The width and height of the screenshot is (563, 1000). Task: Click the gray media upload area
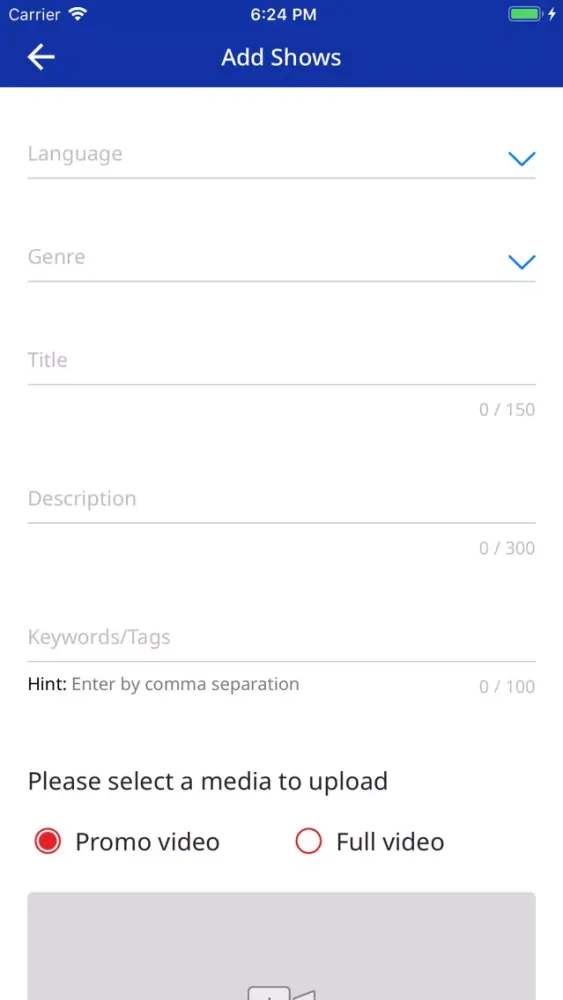(x=281, y=946)
